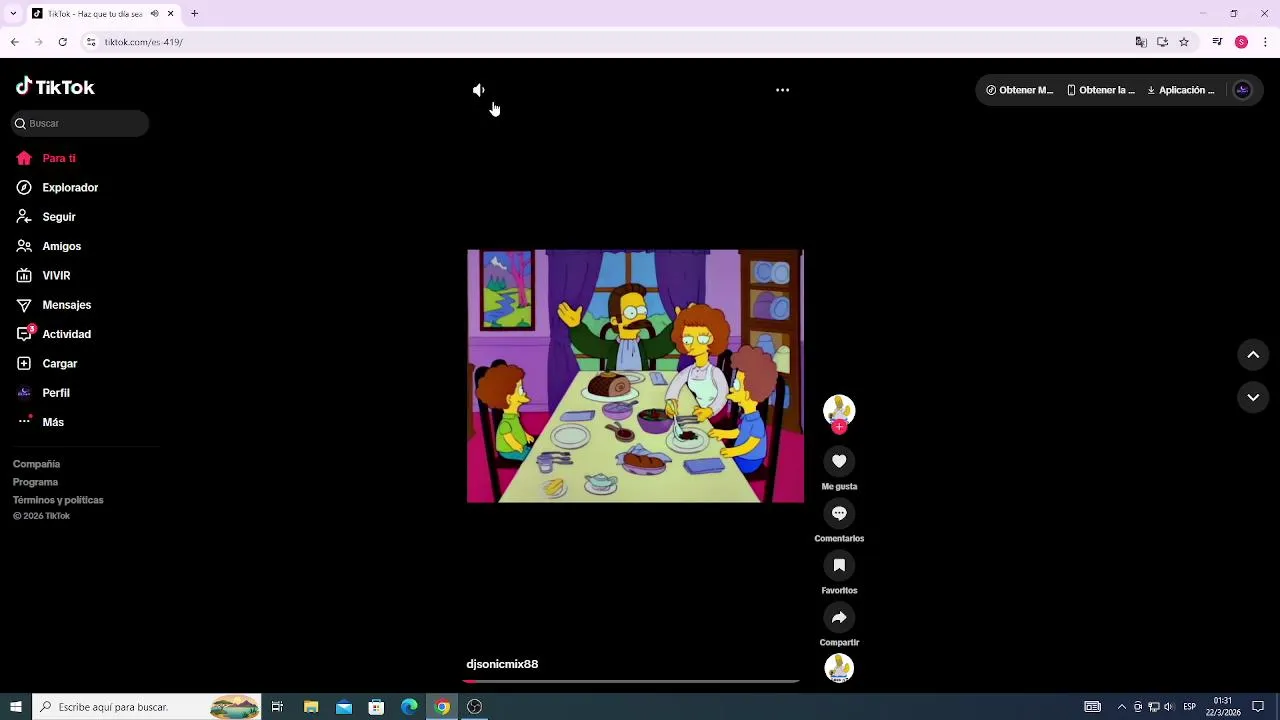The width and height of the screenshot is (1280, 720).
Task: Open the TikTok account avatar menu
Action: click(1243, 90)
